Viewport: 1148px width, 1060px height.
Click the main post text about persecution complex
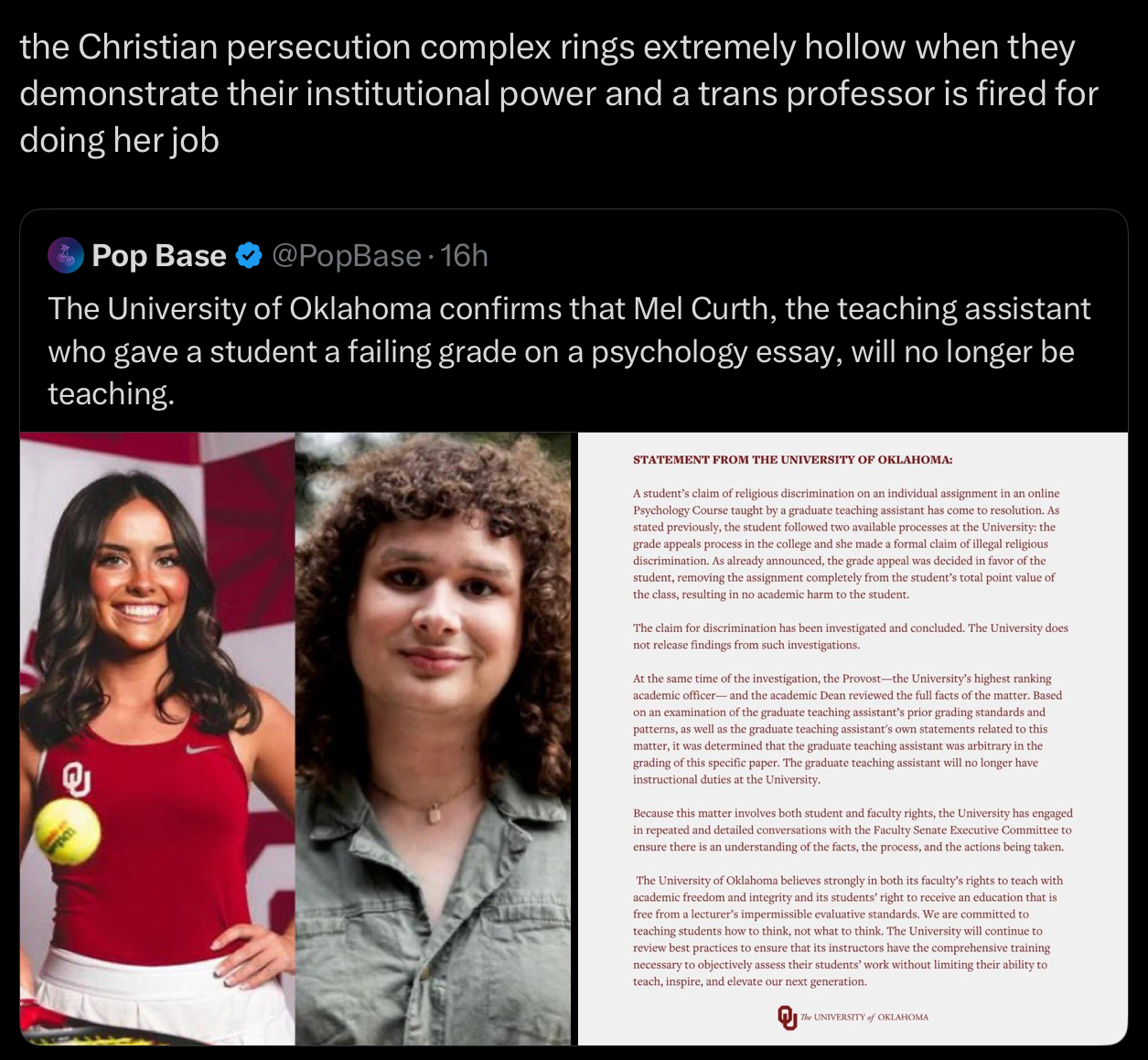(559, 93)
